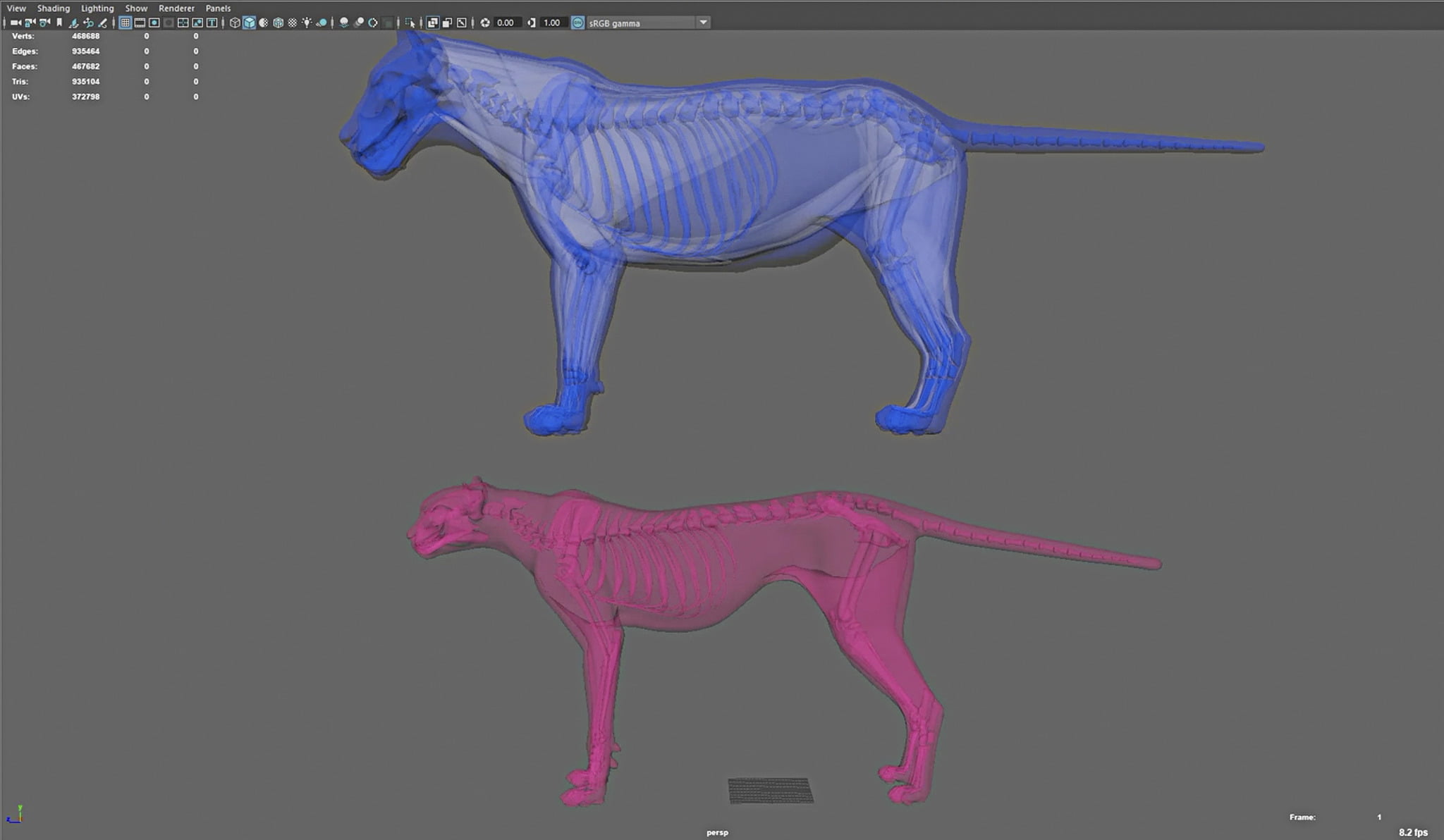The image size is (1444, 840).
Task: Click the Show menu button
Action: (136, 8)
